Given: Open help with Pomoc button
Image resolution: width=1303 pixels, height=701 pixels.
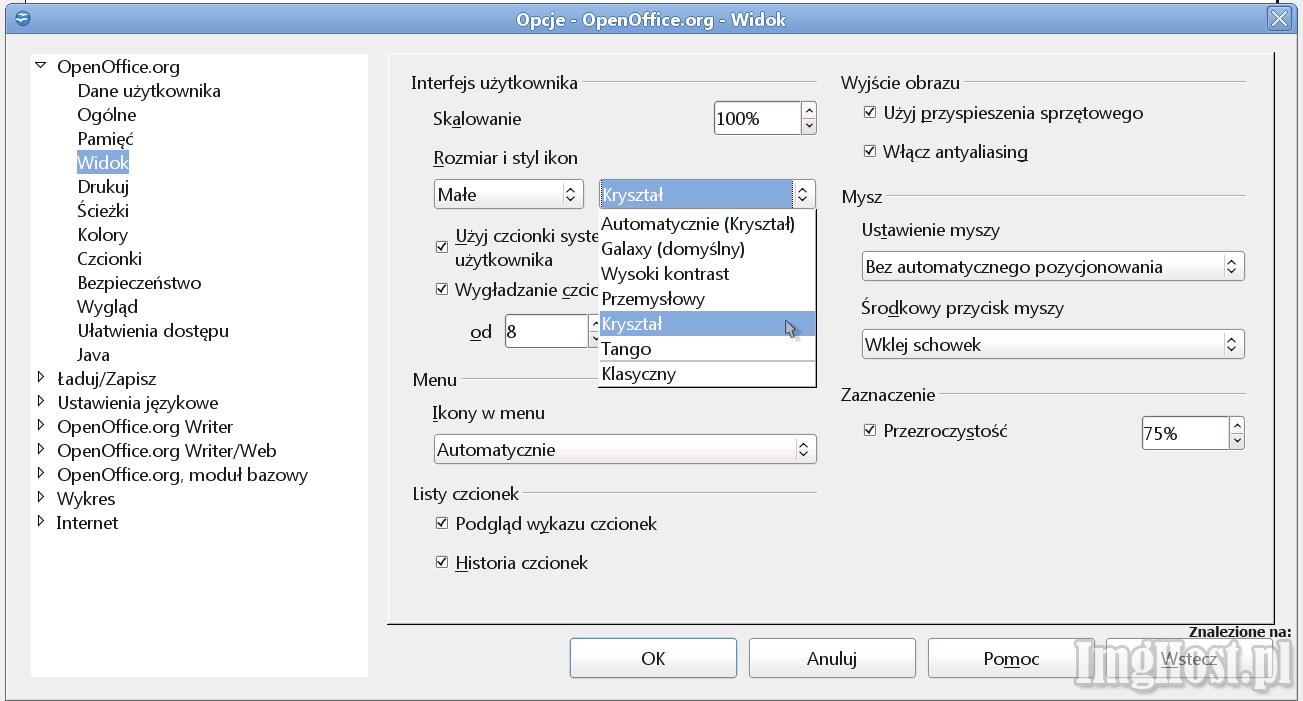Looking at the screenshot, I should pyautogui.click(x=1011, y=658).
